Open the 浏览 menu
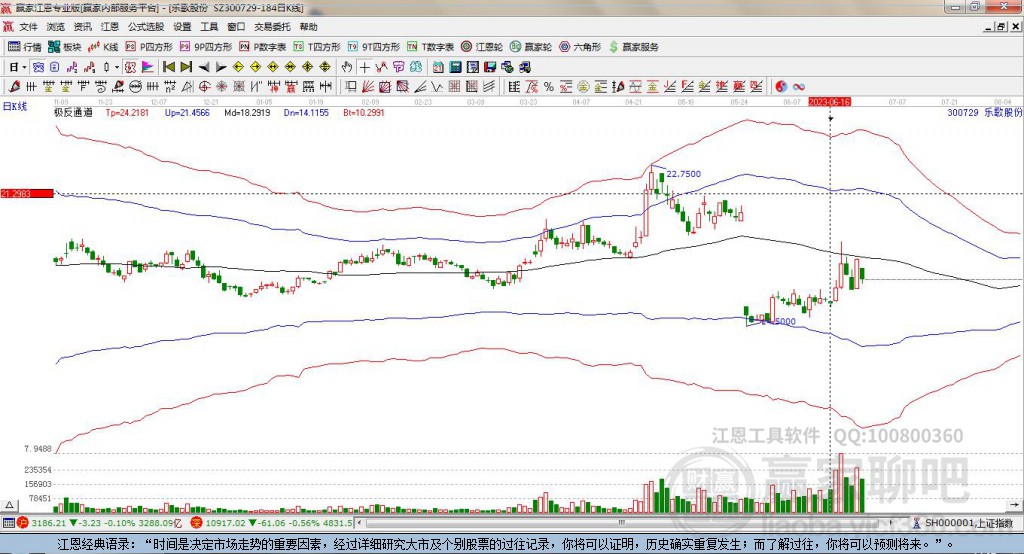 pyautogui.click(x=56, y=27)
